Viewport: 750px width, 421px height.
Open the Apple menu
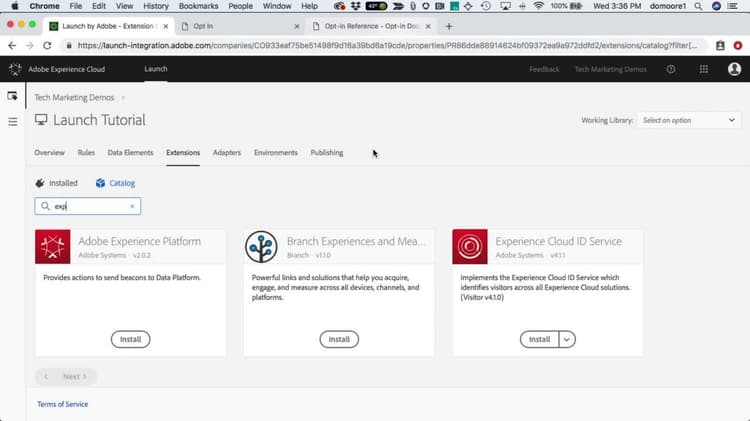click(x=15, y=6)
